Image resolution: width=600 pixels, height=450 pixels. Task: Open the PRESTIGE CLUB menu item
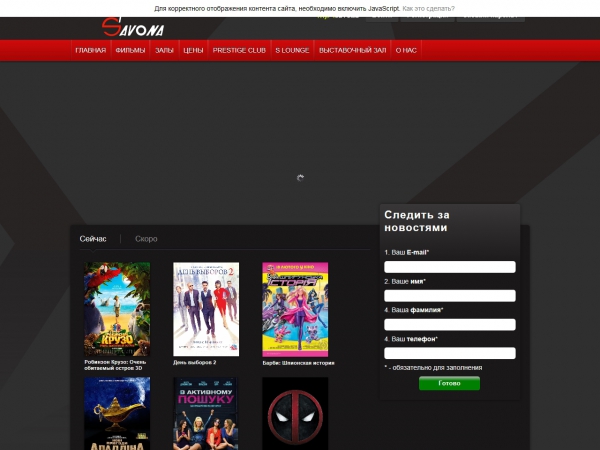(x=239, y=51)
